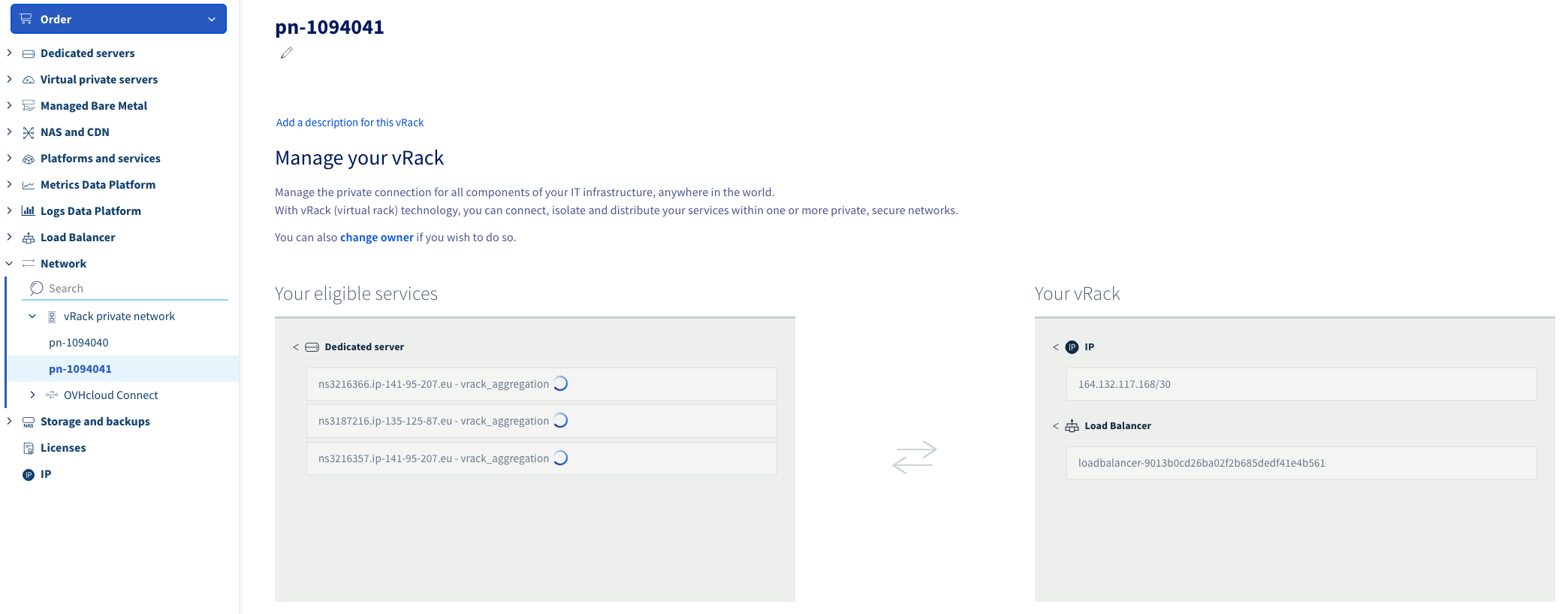Click the Dedicated servers sidebar icon
The image size is (1568, 614).
[x=29, y=53]
